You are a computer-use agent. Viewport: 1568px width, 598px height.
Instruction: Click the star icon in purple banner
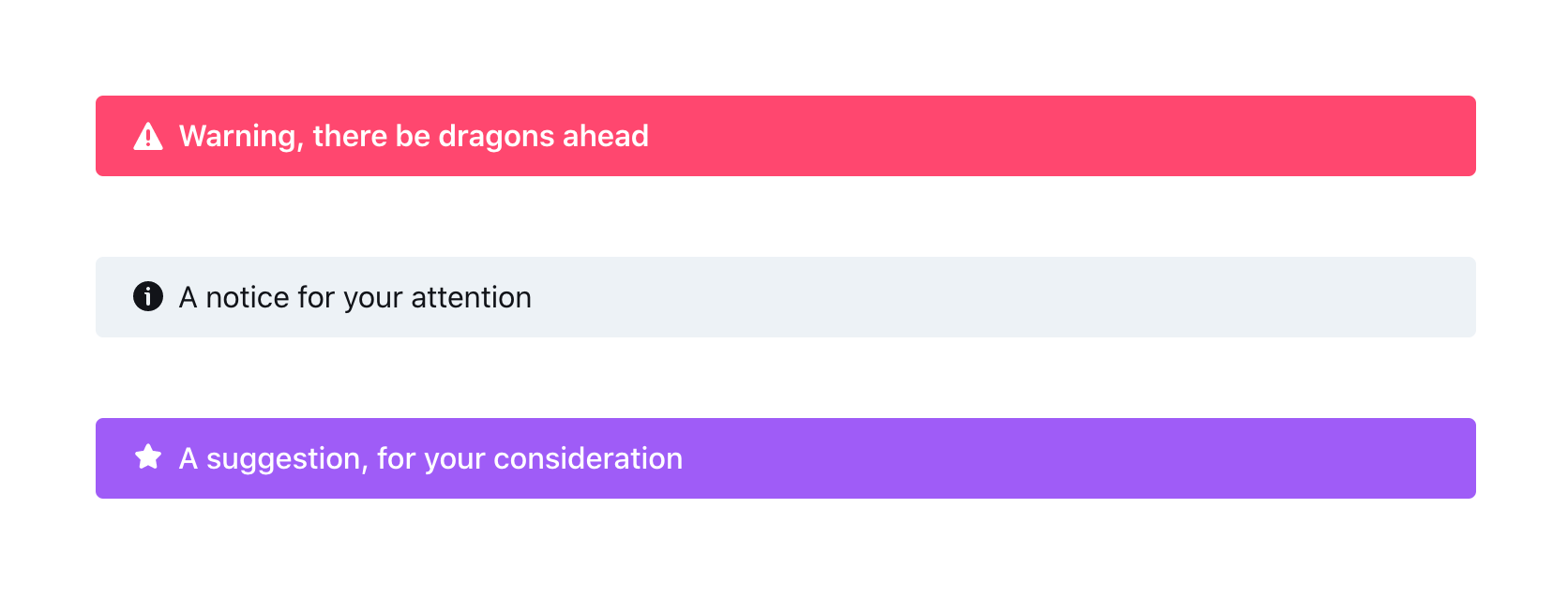[148, 457]
